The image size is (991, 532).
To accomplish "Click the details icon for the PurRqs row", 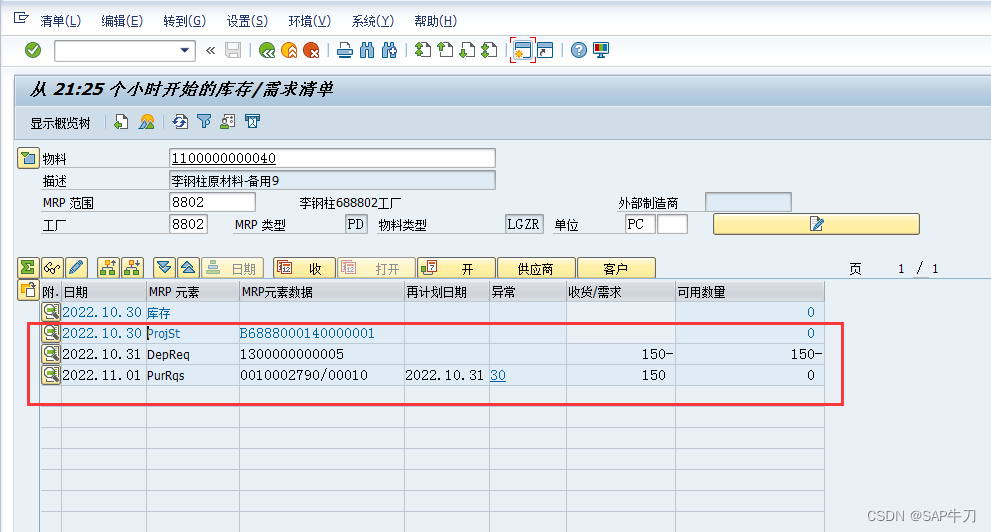I will click(51, 375).
